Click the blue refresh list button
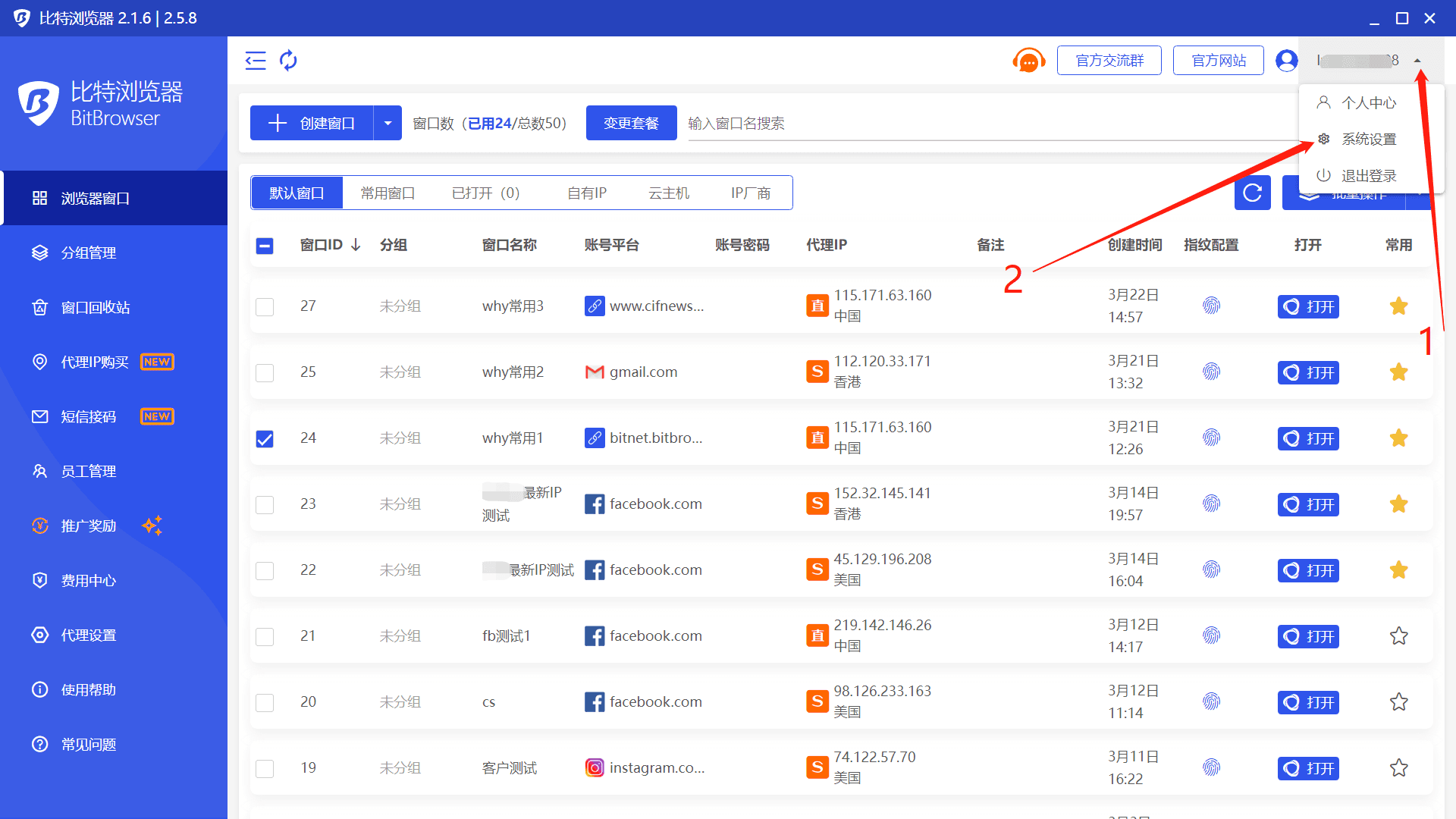This screenshot has height=819, width=1456. pos(1253,193)
